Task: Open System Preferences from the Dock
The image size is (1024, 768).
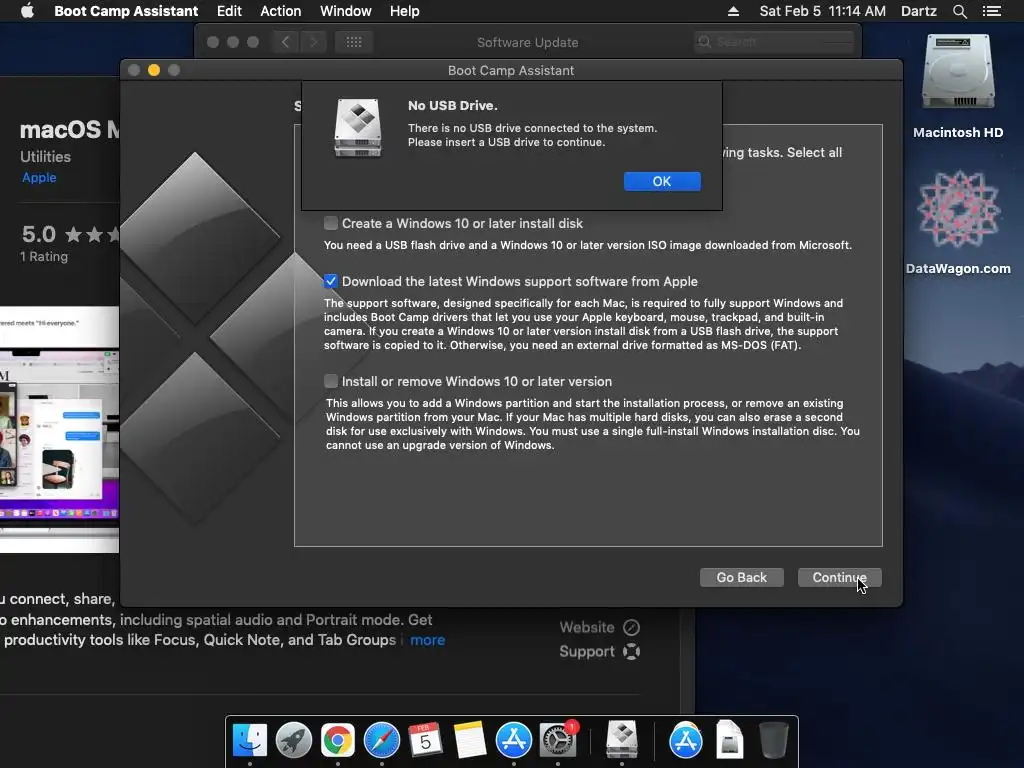Action: click(x=558, y=740)
